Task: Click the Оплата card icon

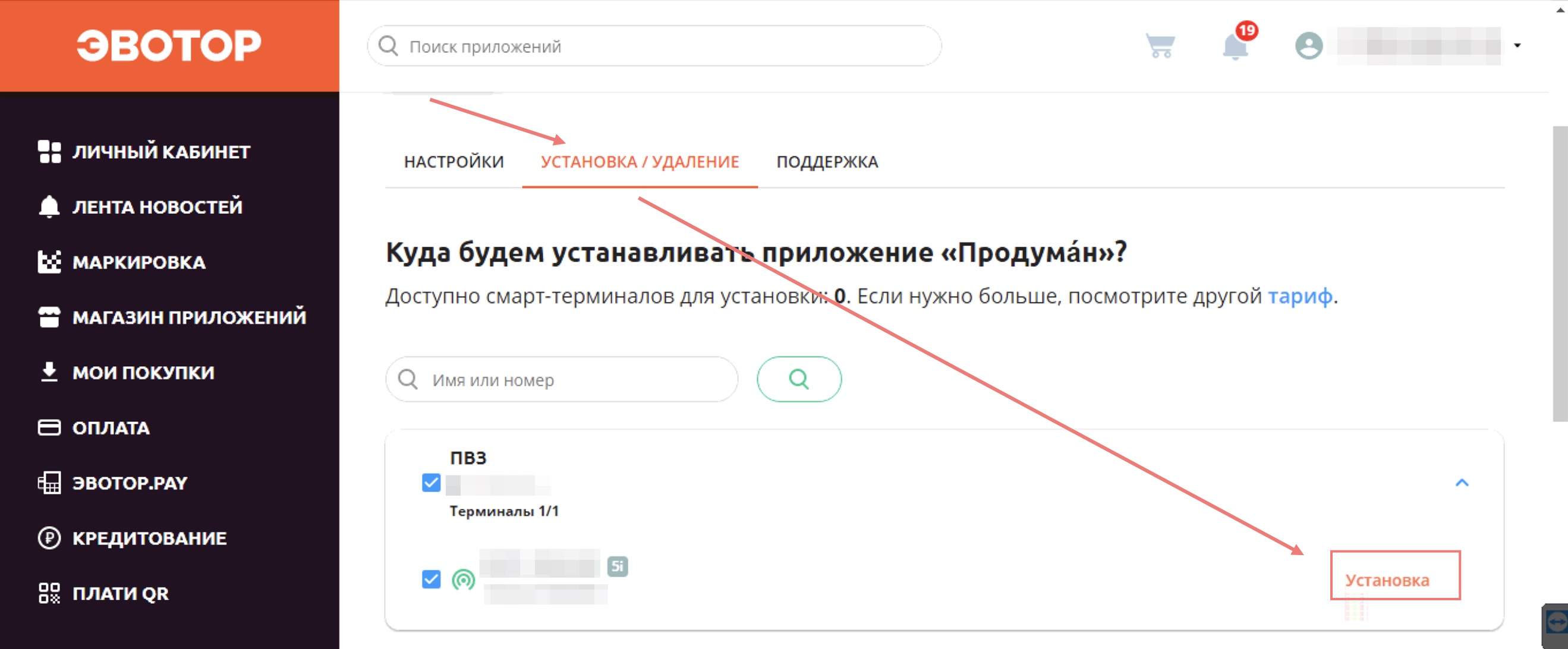Action: [49, 427]
